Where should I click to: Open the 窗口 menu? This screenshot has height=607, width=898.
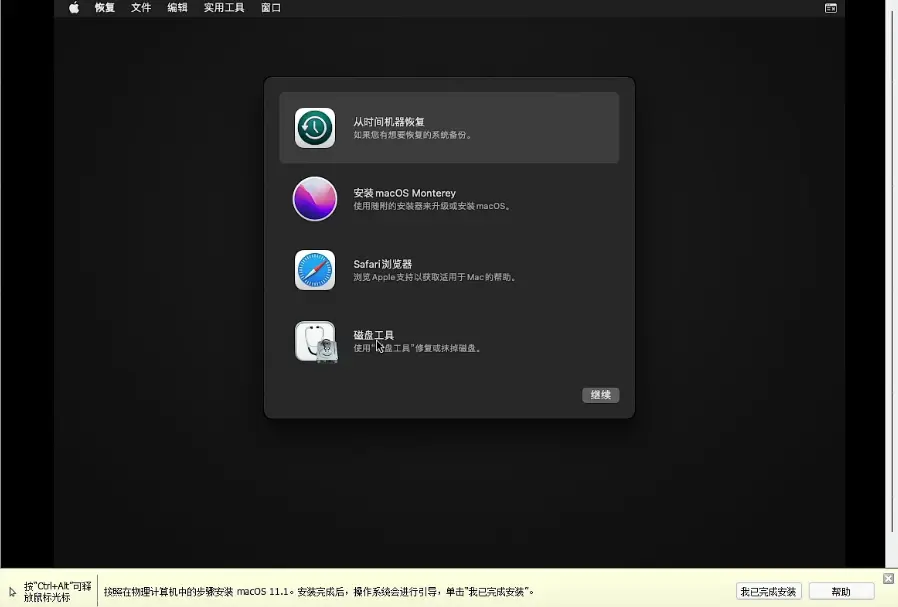coord(271,8)
